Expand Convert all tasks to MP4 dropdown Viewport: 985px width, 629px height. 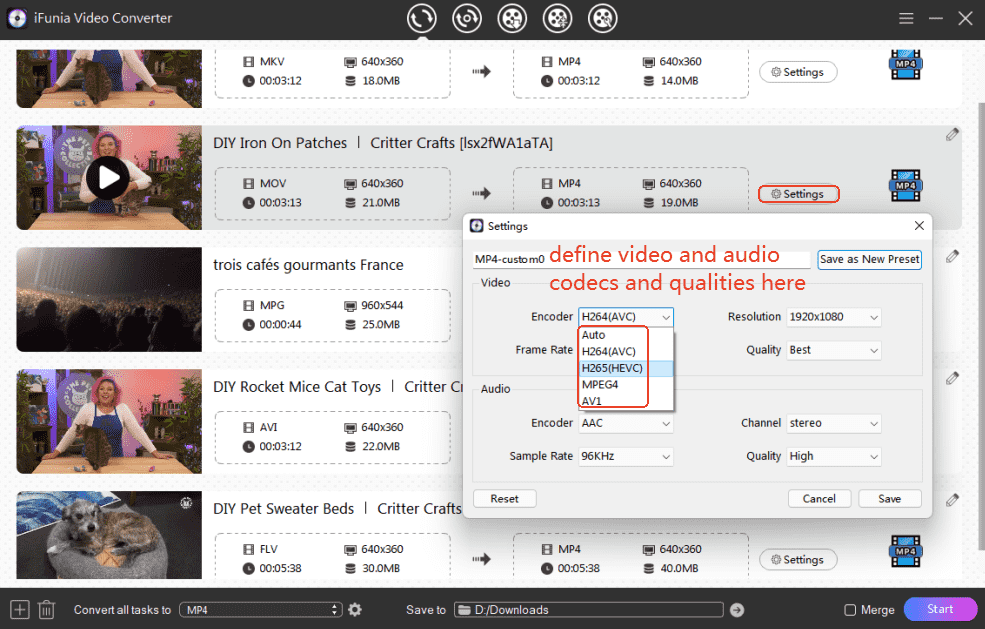263,610
